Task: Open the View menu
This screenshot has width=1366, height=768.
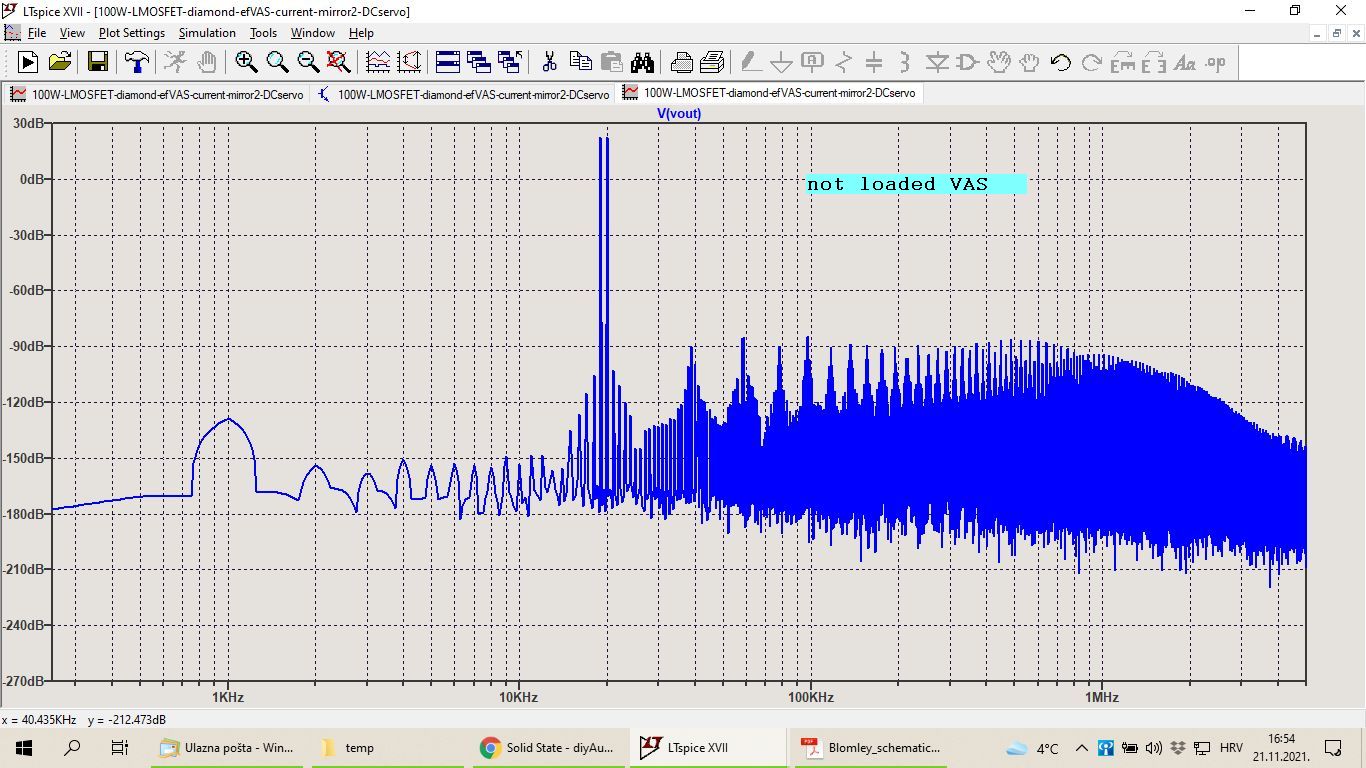Action: coord(72,33)
